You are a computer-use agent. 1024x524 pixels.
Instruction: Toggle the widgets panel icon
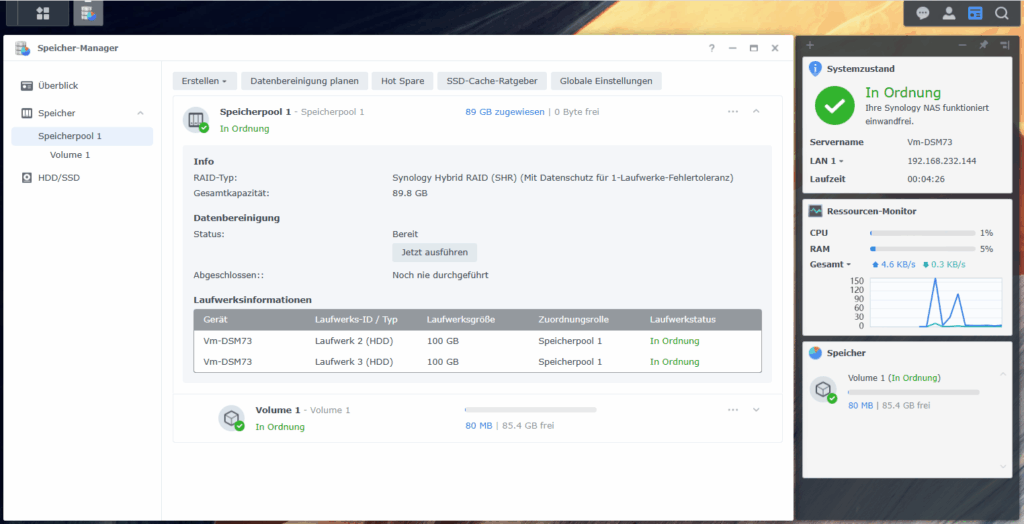click(975, 13)
